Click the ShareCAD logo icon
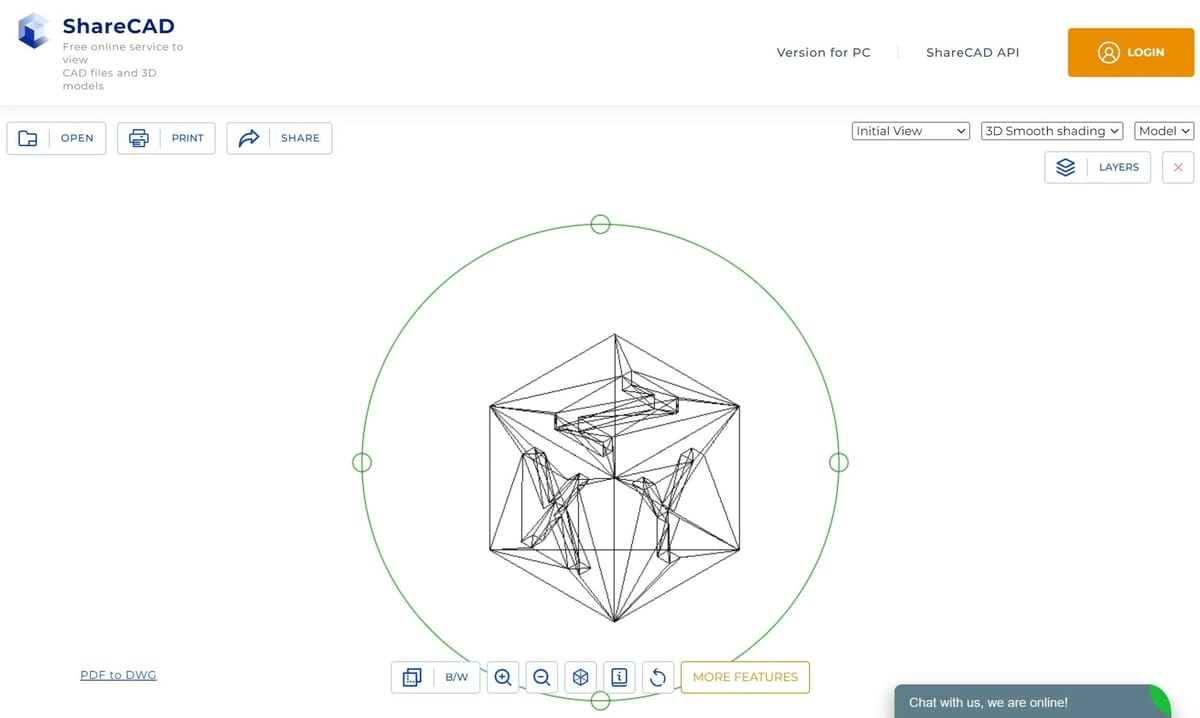The height and width of the screenshot is (718, 1200). (x=35, y=30)
